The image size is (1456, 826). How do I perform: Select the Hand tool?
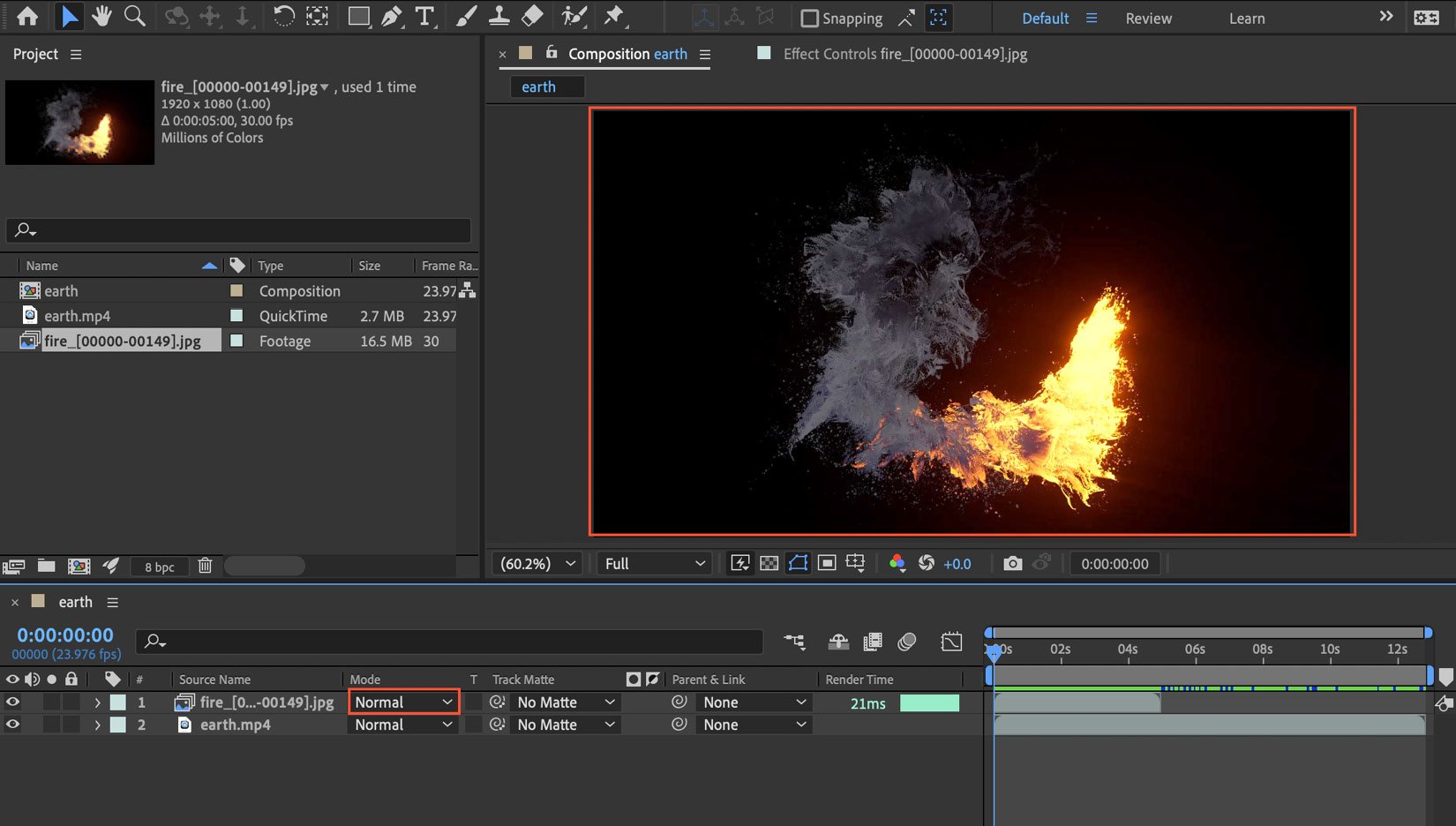coord(101,16)
